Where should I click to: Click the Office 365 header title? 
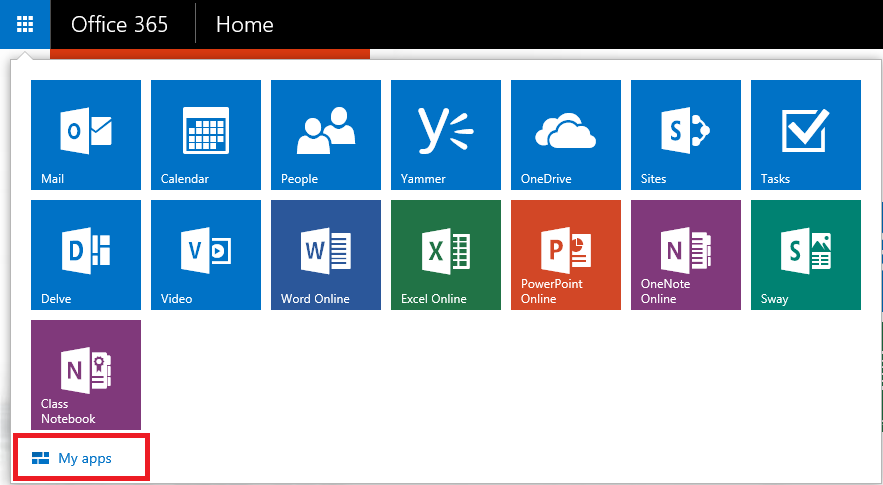(x=119, y=24)
